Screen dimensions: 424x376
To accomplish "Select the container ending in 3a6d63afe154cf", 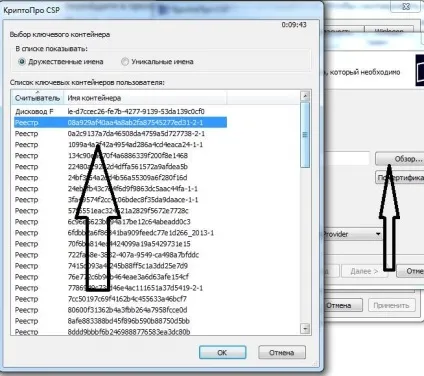I will coord(120,277).
